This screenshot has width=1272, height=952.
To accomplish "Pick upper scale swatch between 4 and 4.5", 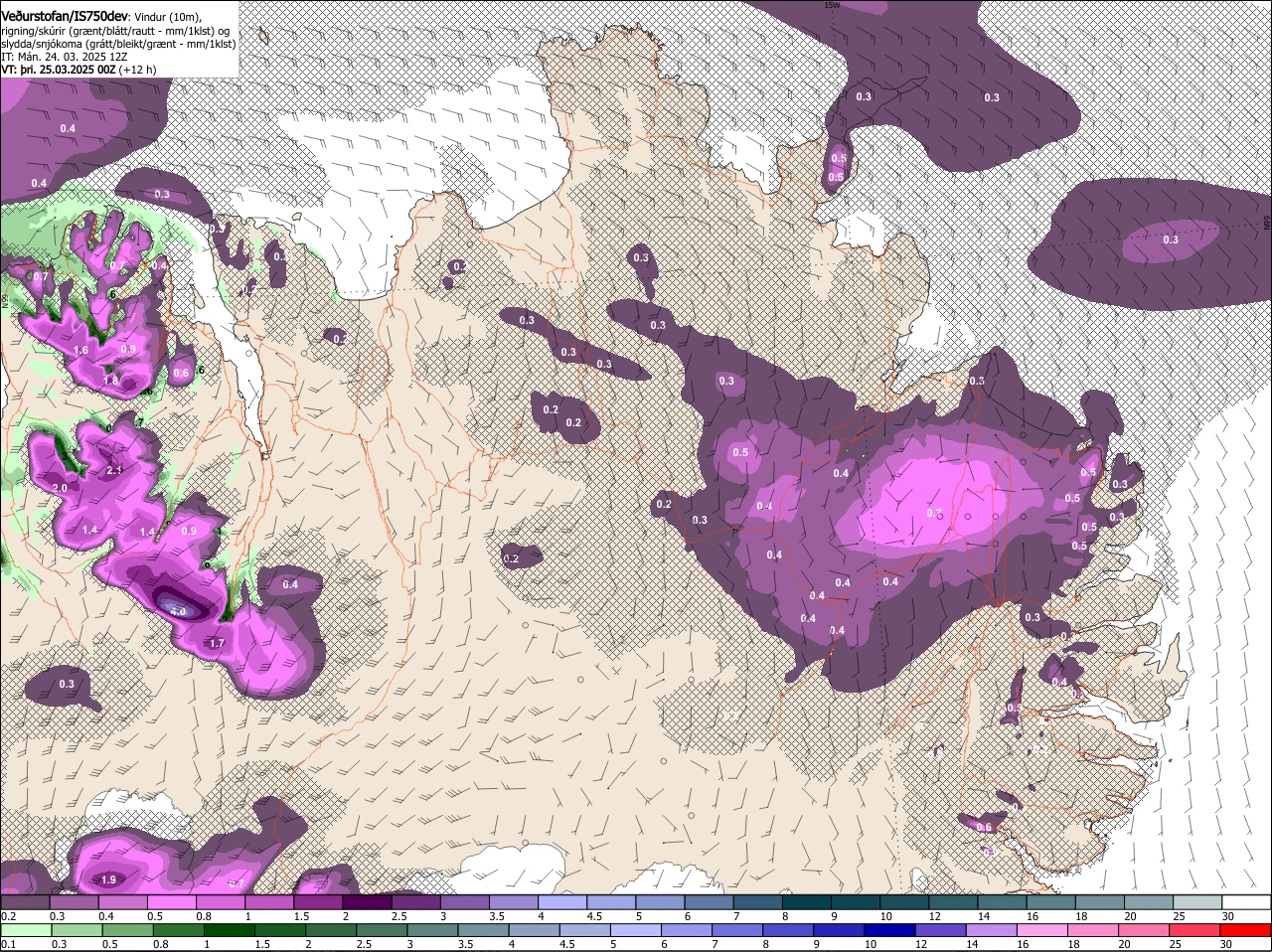I will point(562,900).
